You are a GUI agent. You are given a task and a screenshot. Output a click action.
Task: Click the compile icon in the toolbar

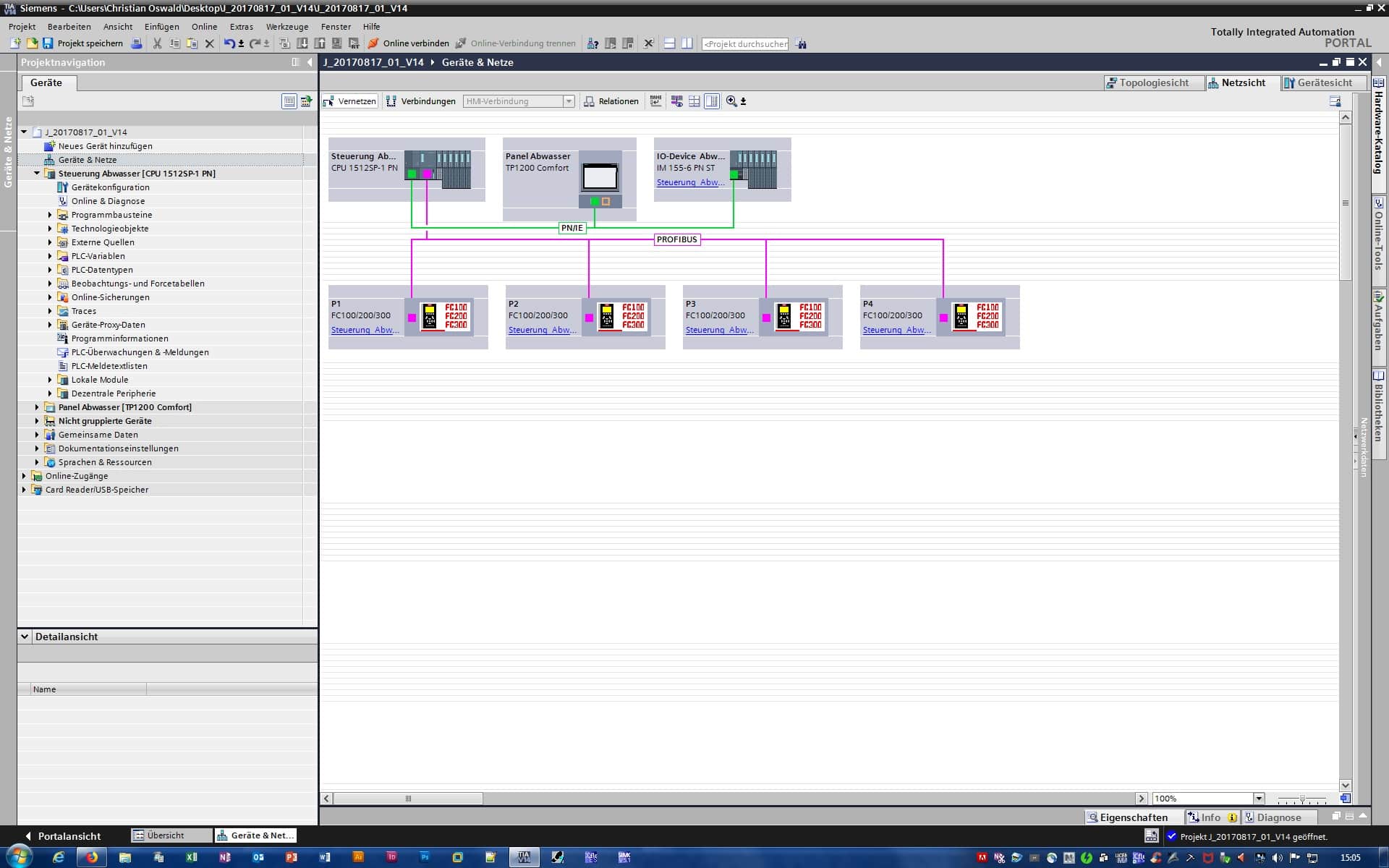pos(284,43)
